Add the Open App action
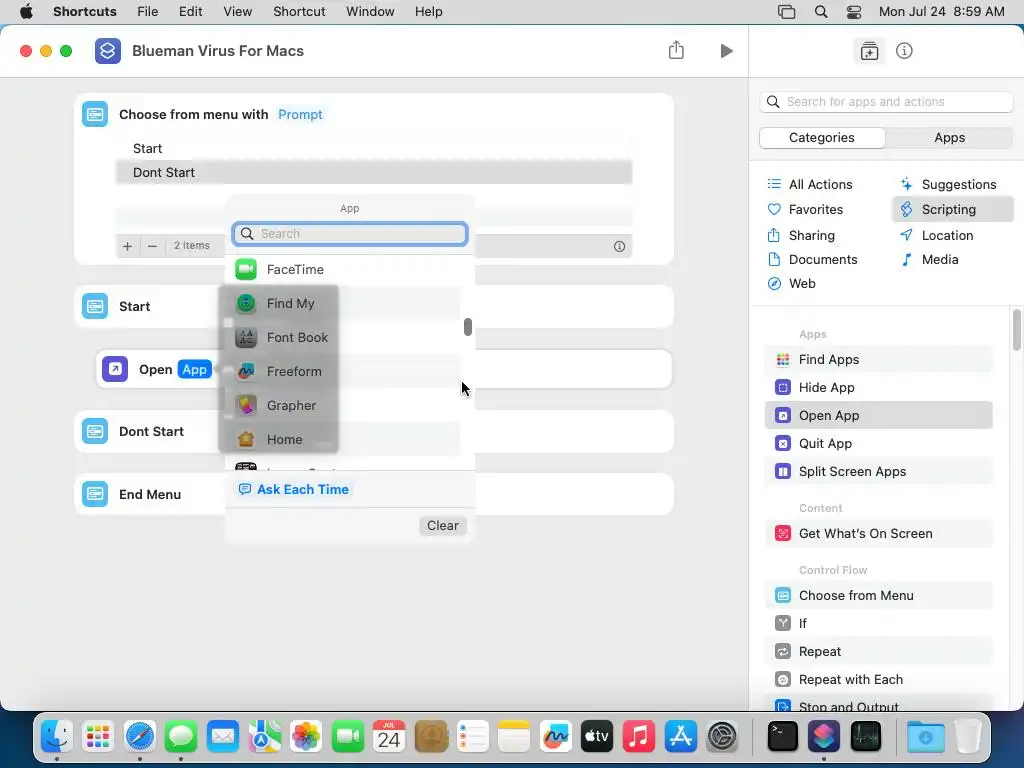The height and width of the screenshot is (768, 1024). coord(878,415)
